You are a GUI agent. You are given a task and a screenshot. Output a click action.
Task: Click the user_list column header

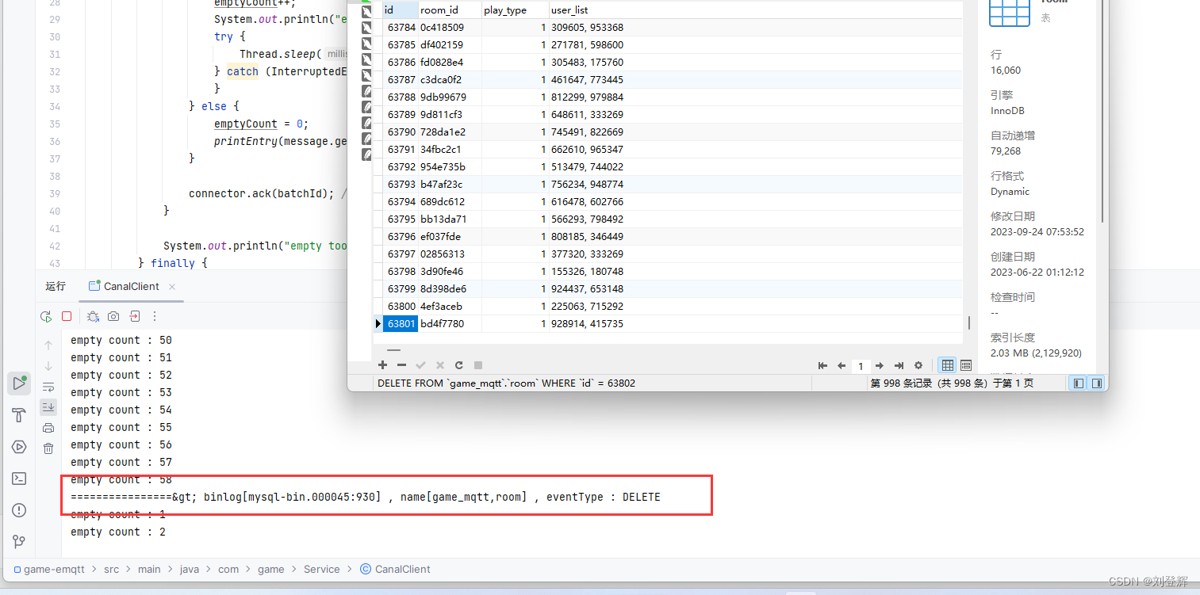click(x=755, y=10)
